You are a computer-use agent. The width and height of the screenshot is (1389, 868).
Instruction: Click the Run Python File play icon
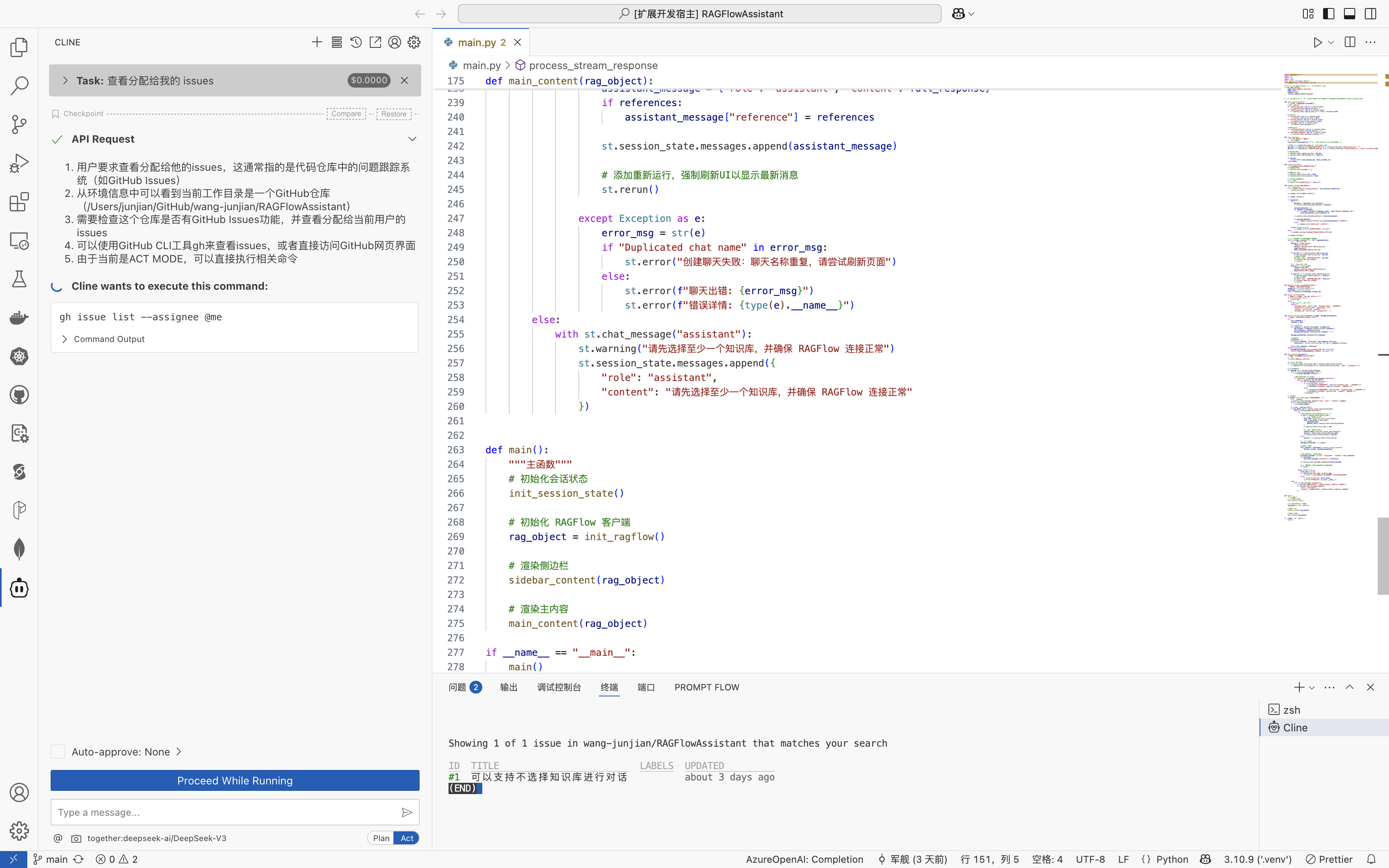pyautogui.click(x=1318, y=43)
